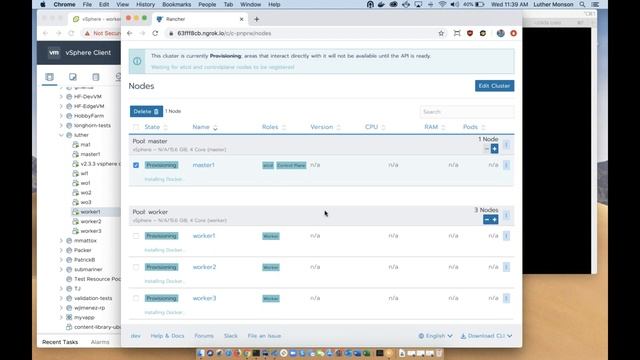Expand Packer folder in vSphere tree
The image size is (640, 360).
click(x=61, y=250)
